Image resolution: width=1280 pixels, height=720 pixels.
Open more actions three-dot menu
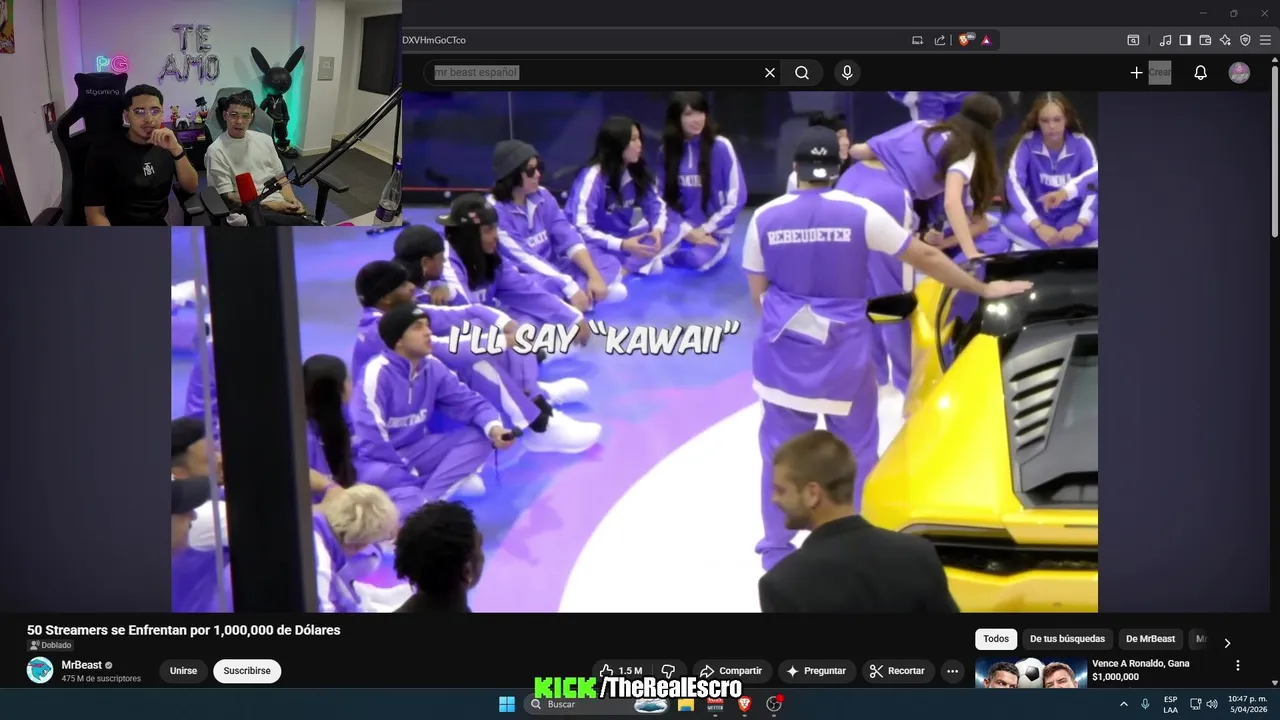pyautogui.click(x=953, y=671)
